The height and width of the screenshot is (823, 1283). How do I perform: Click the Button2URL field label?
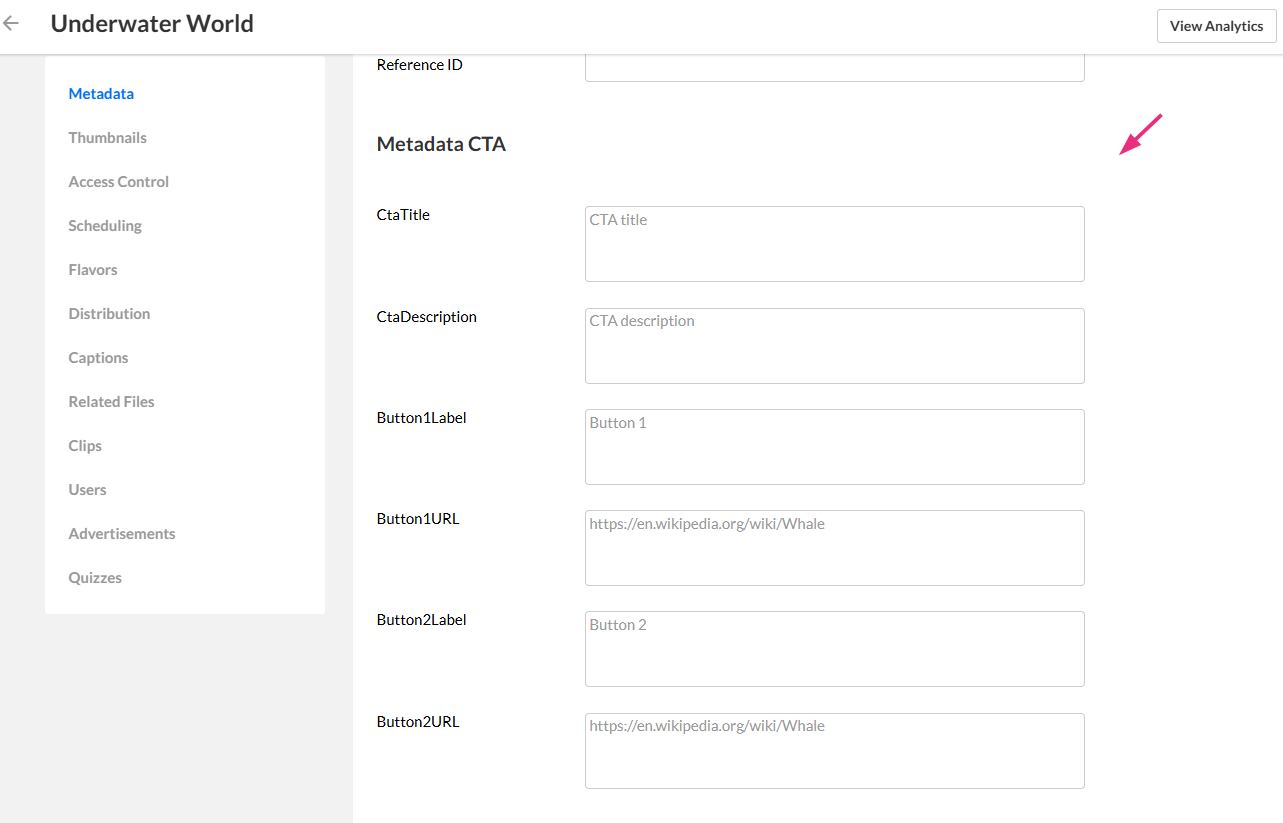tap(418, 722)
